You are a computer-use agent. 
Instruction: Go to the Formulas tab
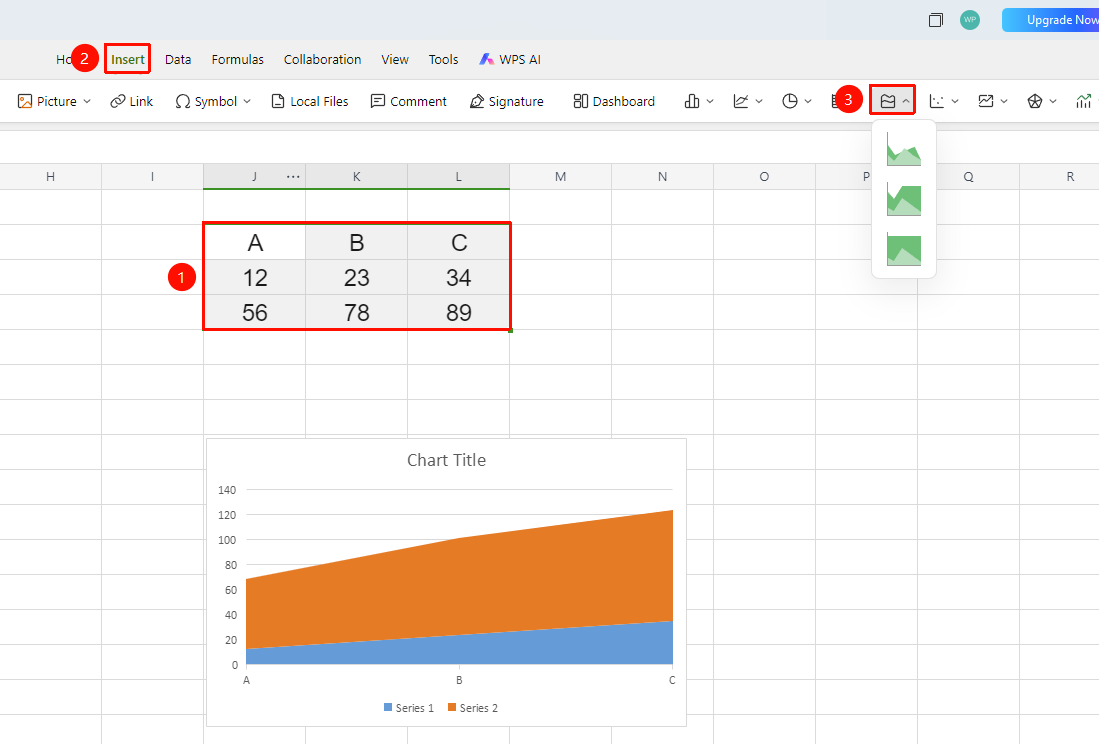pyautogui.click(x=238, y=60)
